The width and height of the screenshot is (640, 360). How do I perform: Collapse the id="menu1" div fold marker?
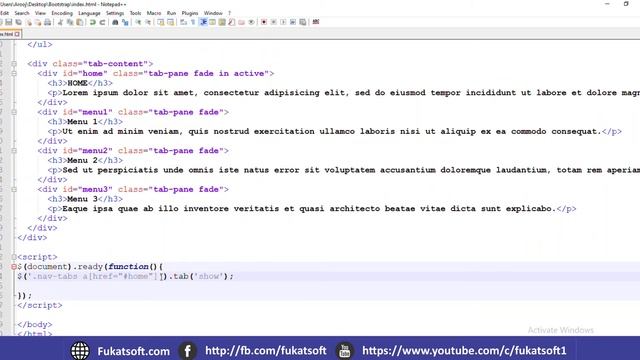[x=14, y=112]
